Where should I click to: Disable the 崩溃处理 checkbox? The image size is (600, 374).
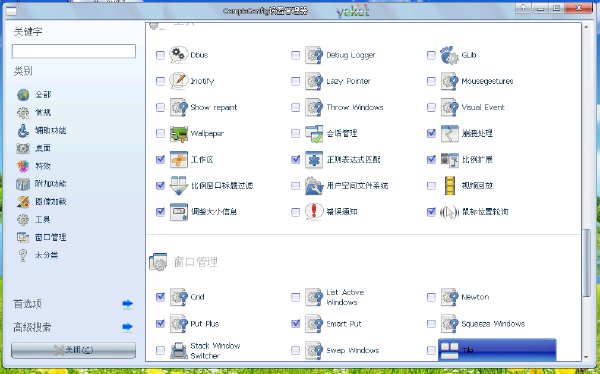(x=431, y=133)
